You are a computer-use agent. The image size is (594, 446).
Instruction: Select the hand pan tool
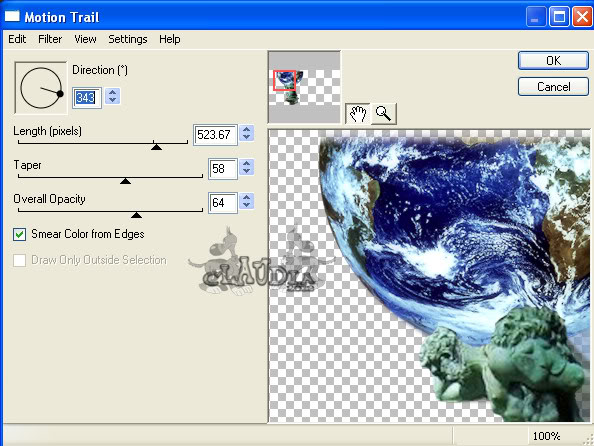pos(358,113)
